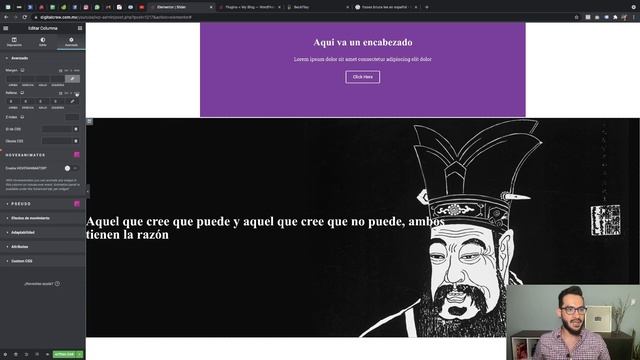
Task: Switch to the Disposición tab
Action: click(x=14, y=42)
